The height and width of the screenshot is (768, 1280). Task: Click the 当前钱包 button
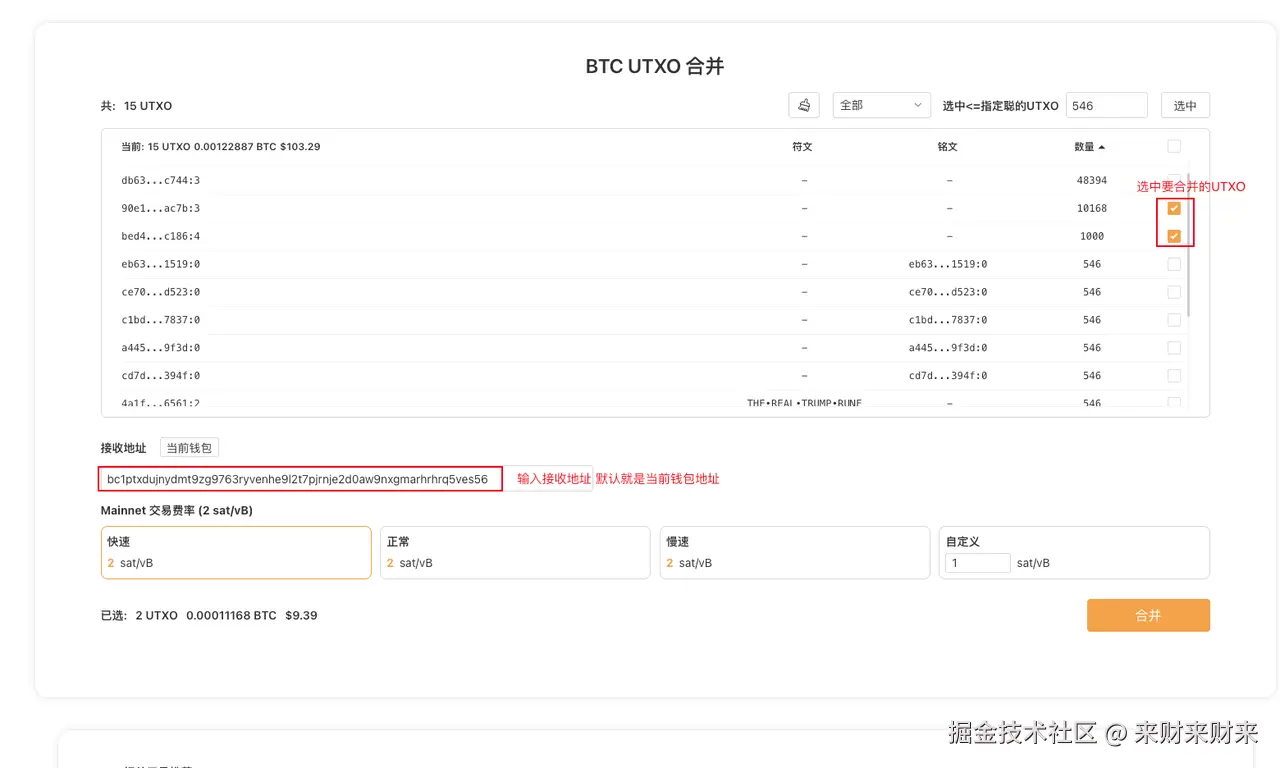point(189,447)
